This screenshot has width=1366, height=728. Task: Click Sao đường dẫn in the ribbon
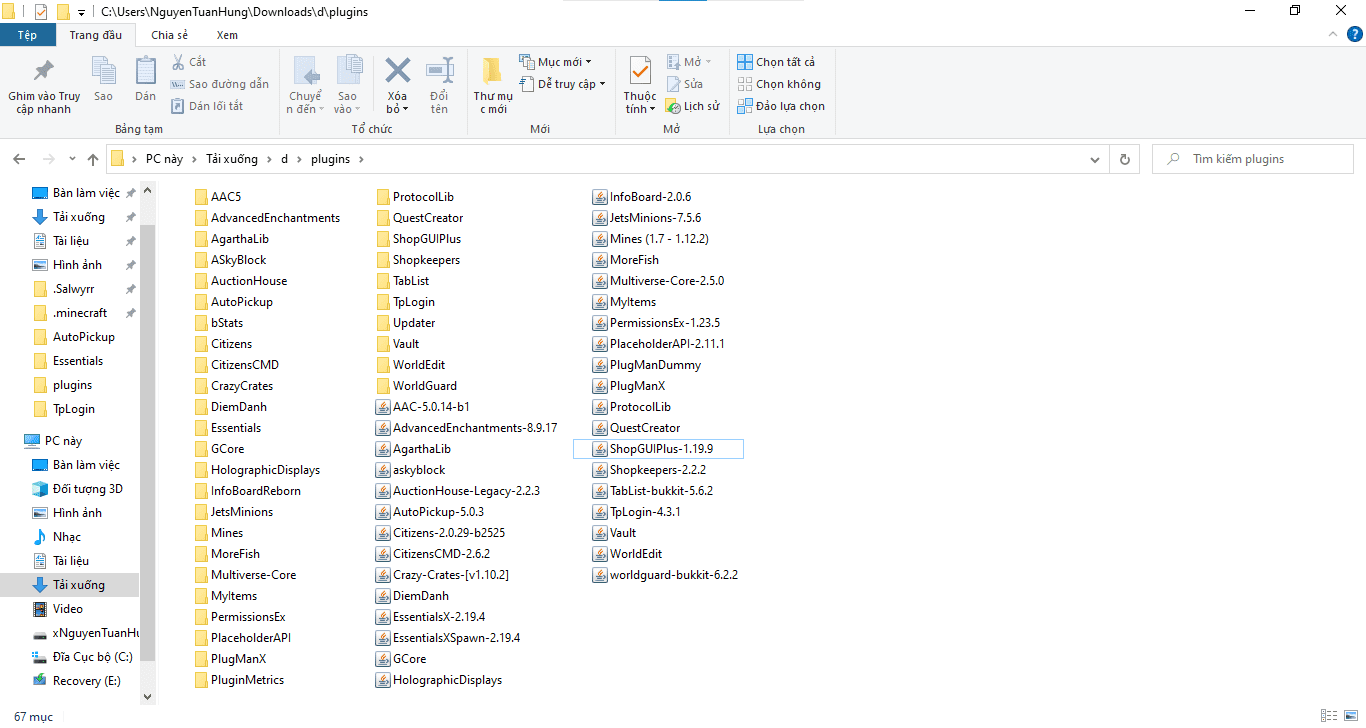point(221,84)
